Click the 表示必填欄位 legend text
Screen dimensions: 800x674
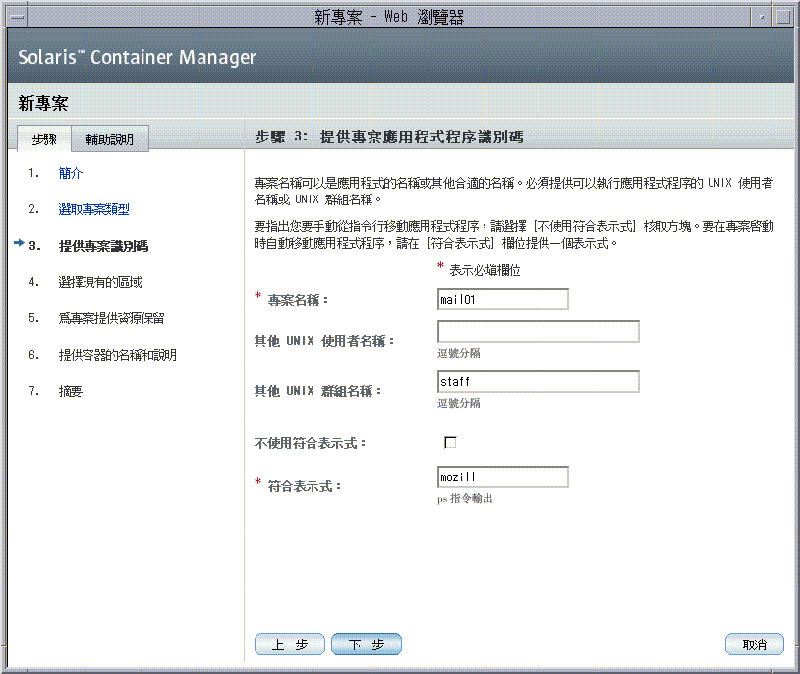[485, 270]
